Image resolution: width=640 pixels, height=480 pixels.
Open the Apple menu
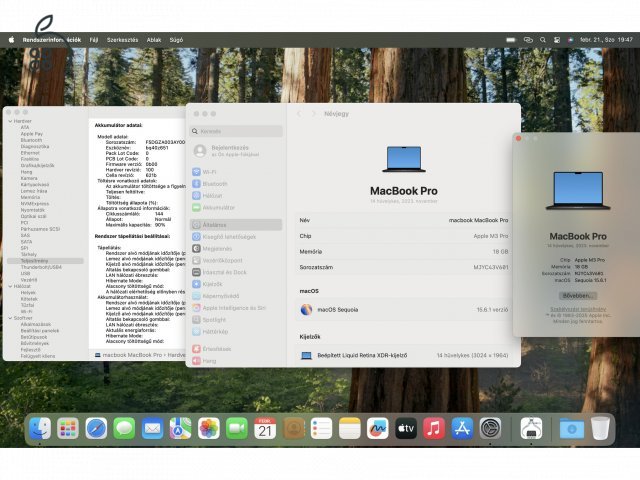11,40
